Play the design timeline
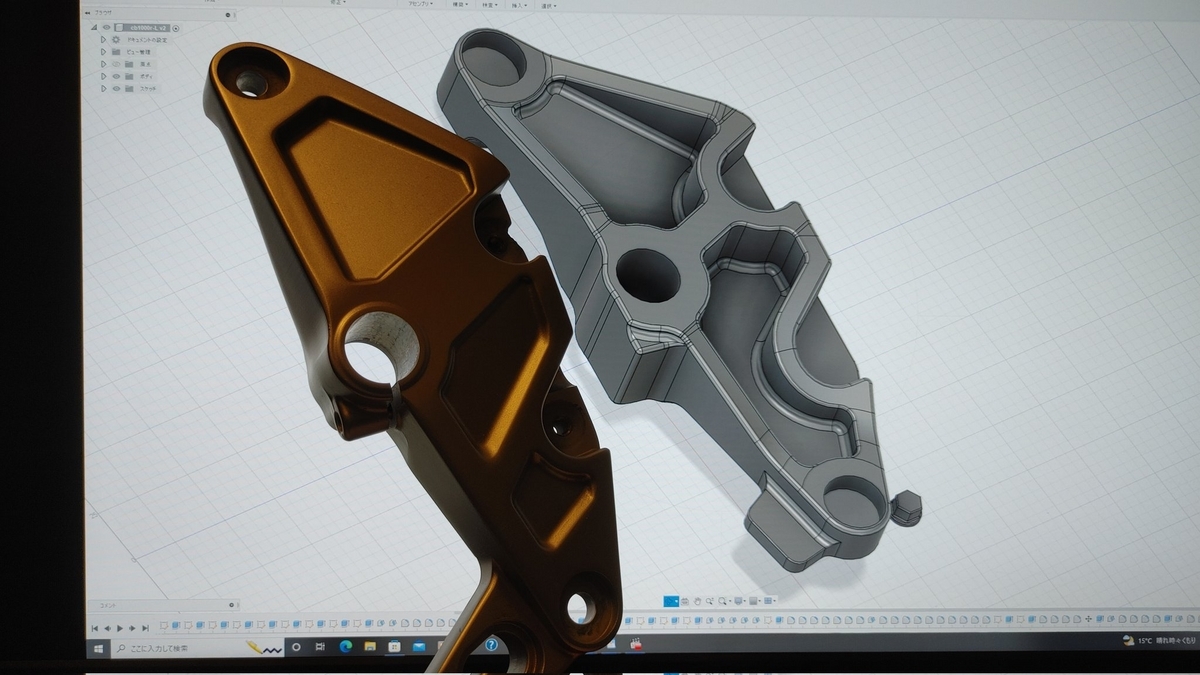1200x675 pixels. tap(120, 628)
